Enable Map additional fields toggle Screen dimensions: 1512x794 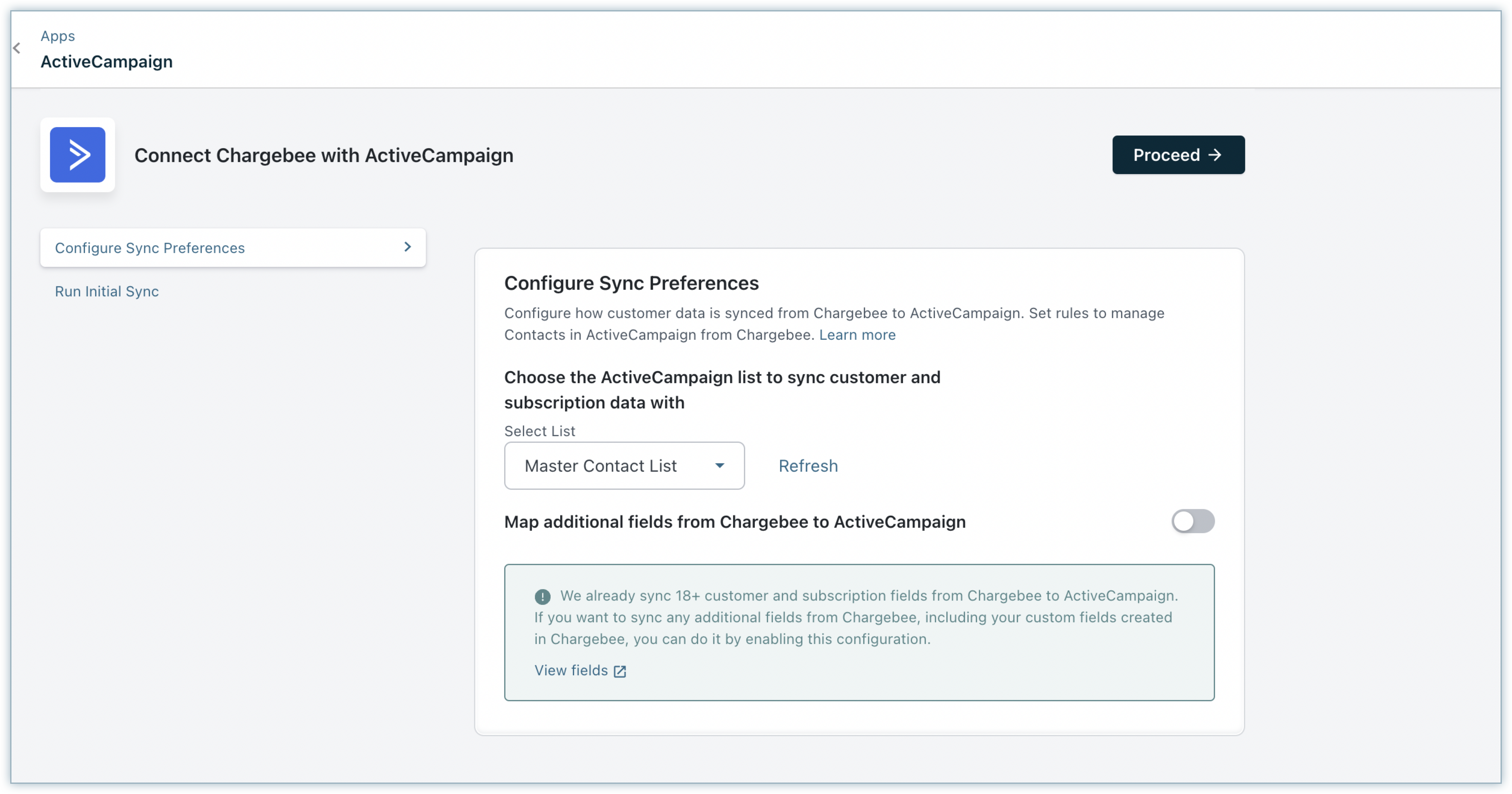tap(1193, 521)
